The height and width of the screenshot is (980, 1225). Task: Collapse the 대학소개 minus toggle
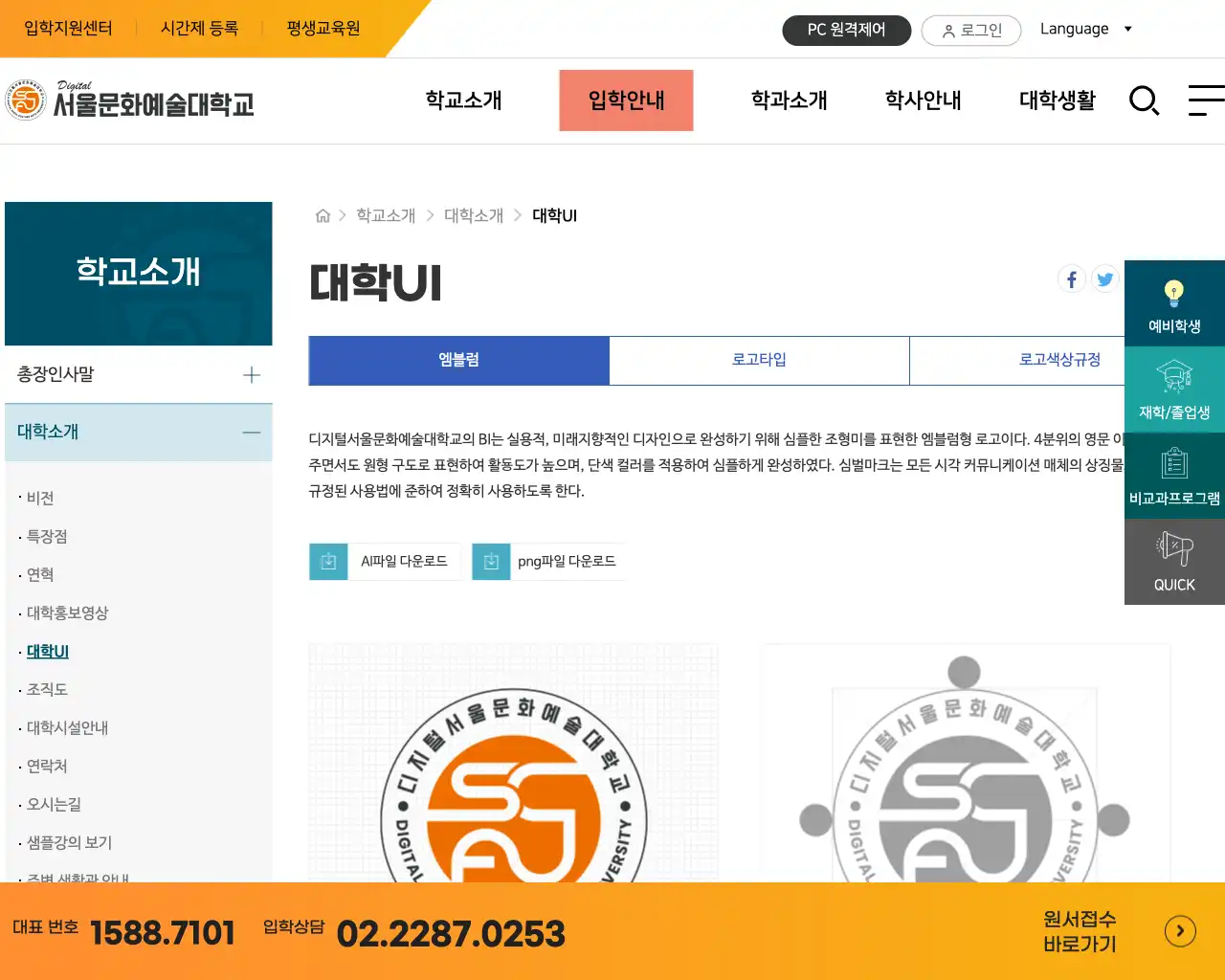point(252,433)
